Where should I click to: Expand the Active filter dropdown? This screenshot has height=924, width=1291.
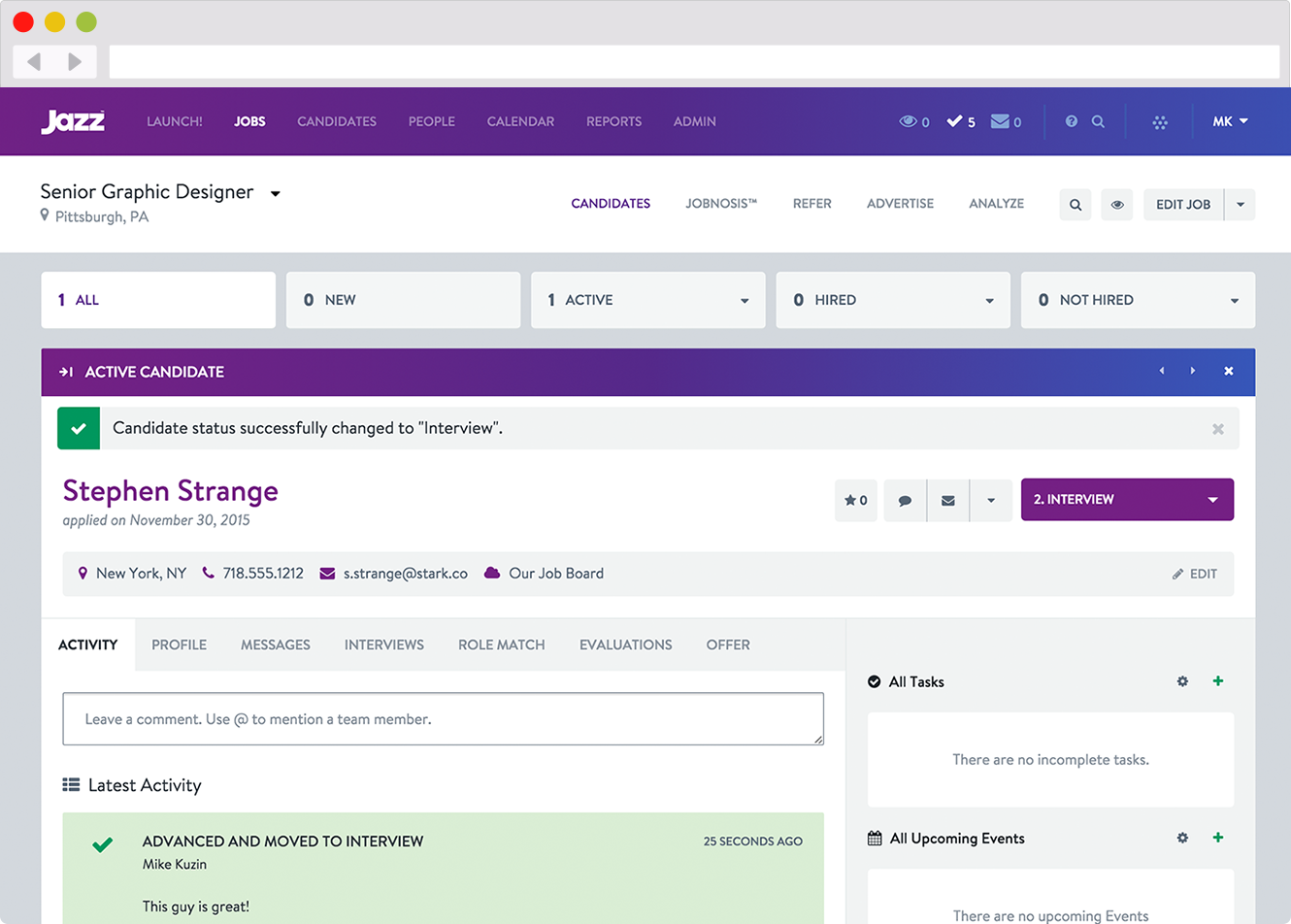pos(745,301)
